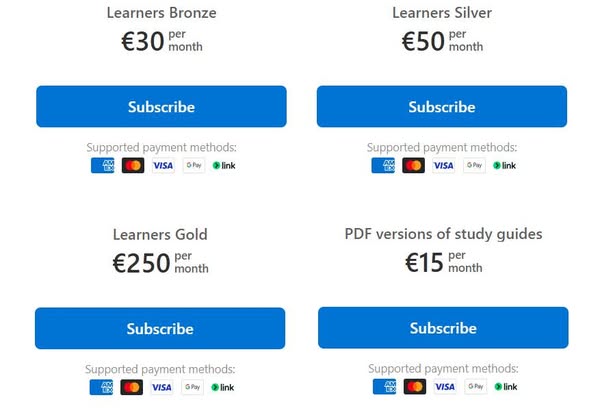Image resolution: width=600 pixels, height=415 pixels.
Task: Click the Google Pay icon under Learners Silver
Action: pos(474,165)
